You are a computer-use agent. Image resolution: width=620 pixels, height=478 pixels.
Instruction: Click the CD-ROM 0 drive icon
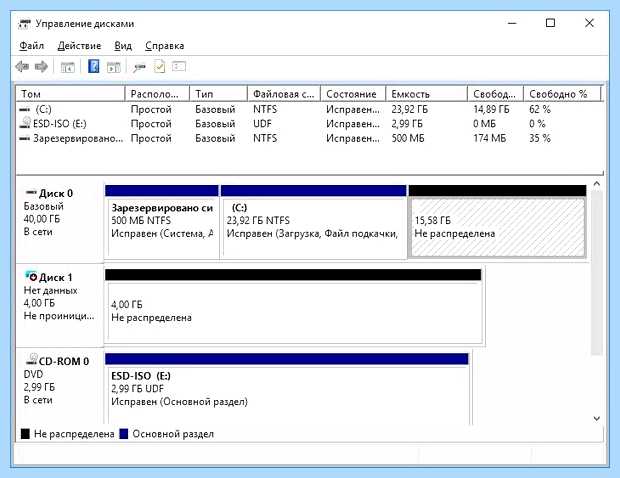(x=31, y=359)
